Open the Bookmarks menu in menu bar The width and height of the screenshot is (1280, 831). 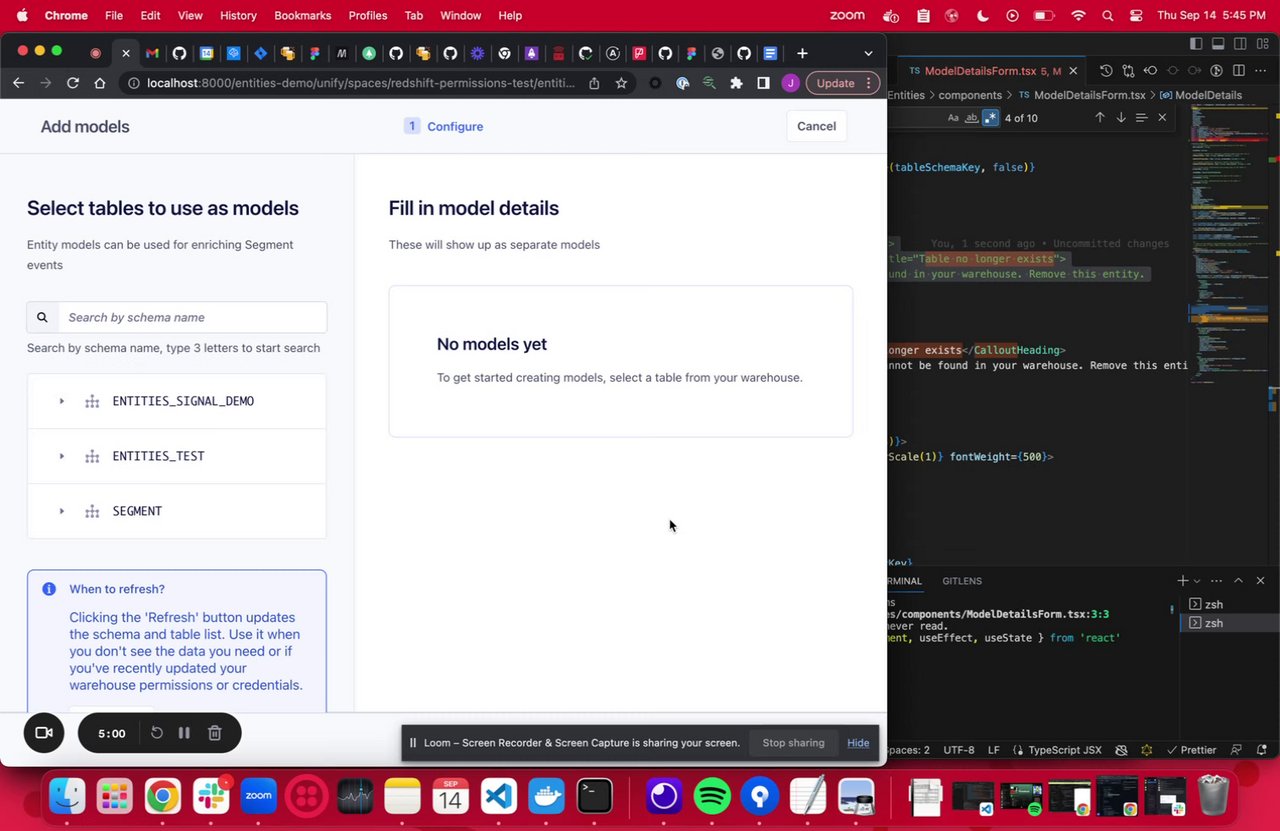(x=302, y=15)
